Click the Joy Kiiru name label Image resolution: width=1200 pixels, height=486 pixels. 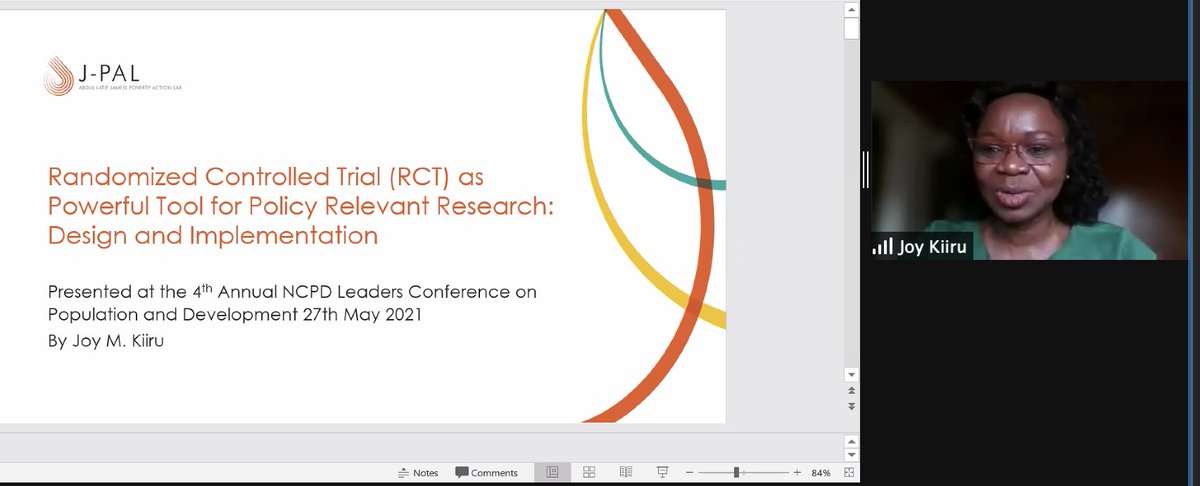pyautogui.click(x=932, y=246)
